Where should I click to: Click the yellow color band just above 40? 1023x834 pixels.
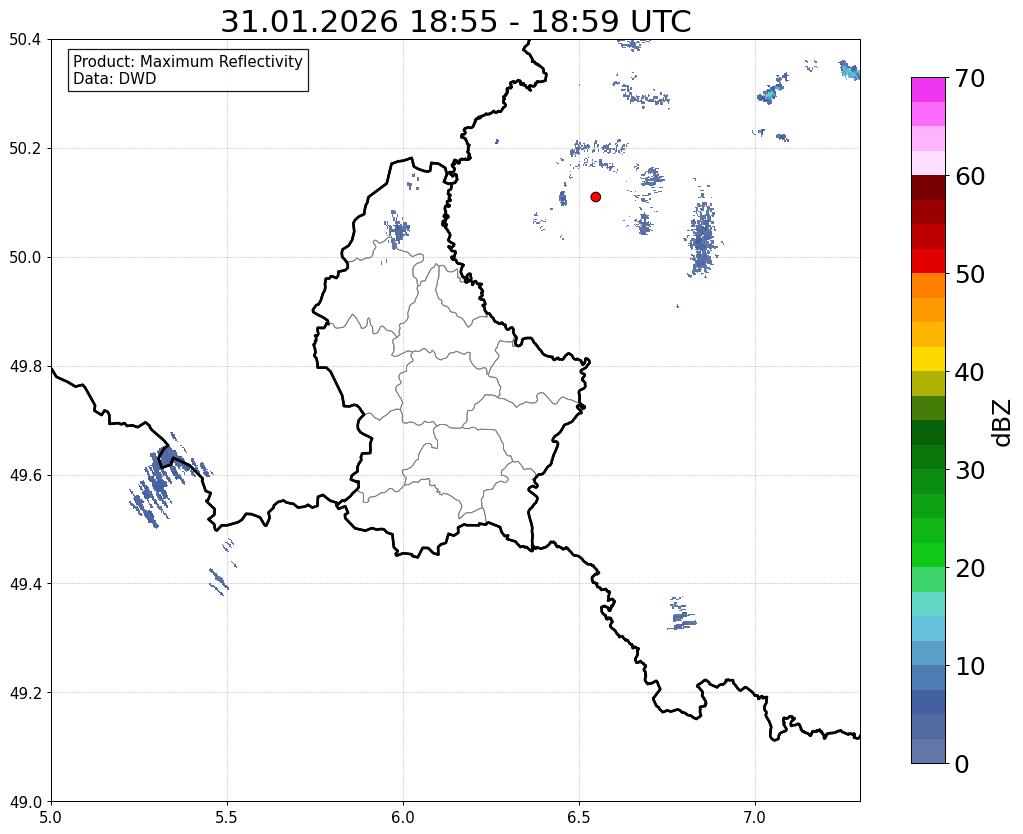point(928,359)
